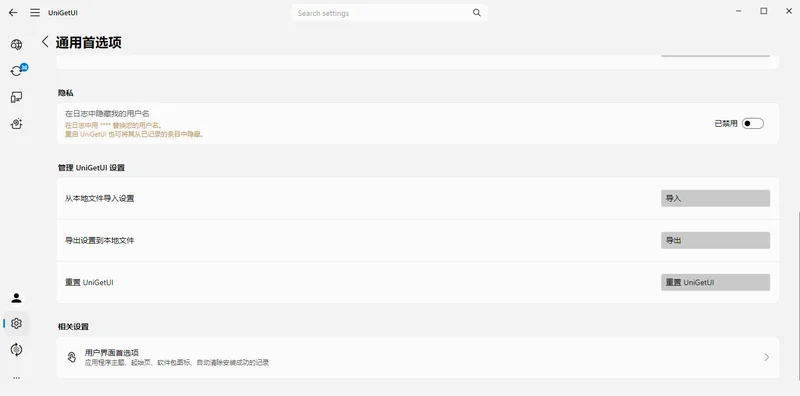Click the 在日志中隐藏我的用户名 label

[107, 114]
